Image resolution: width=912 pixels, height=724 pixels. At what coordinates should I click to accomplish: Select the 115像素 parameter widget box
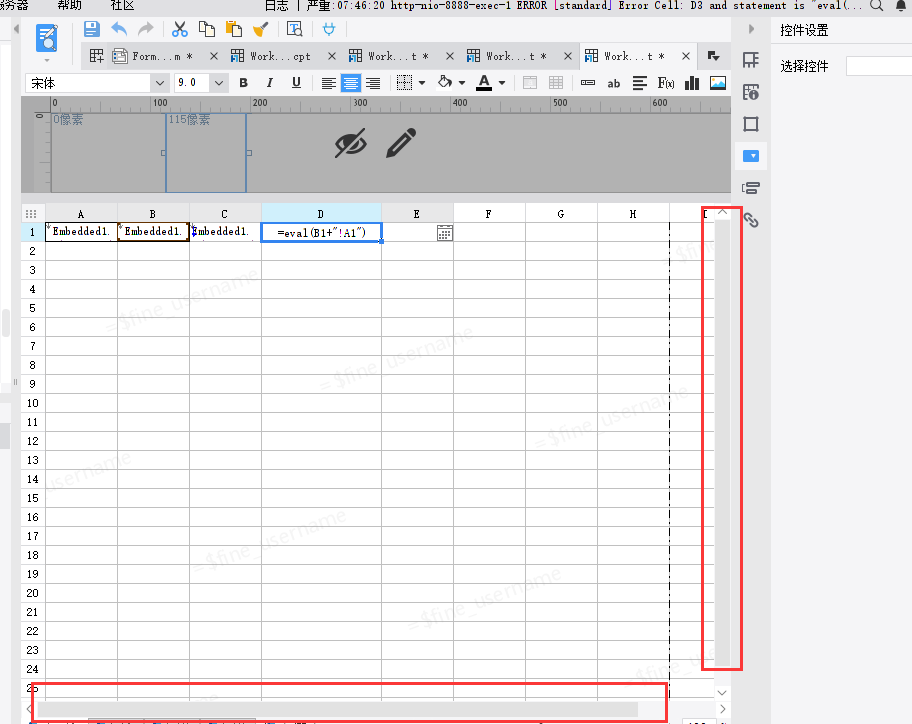[x=206, y=153]
